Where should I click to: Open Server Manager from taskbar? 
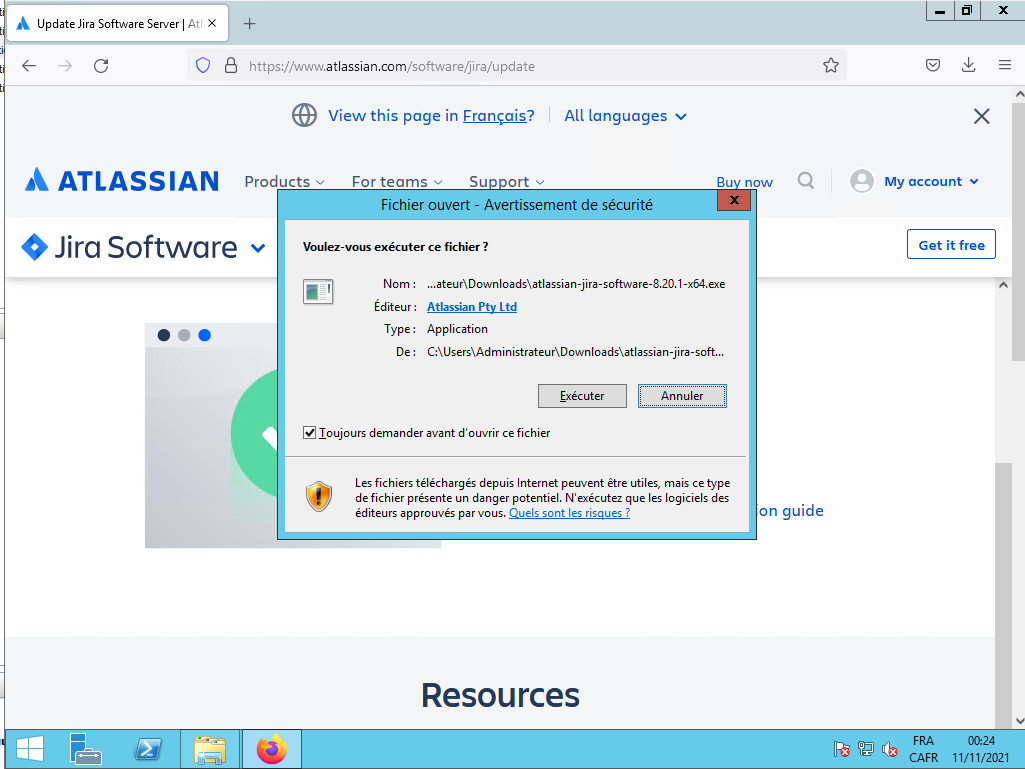tap(86, 749)
